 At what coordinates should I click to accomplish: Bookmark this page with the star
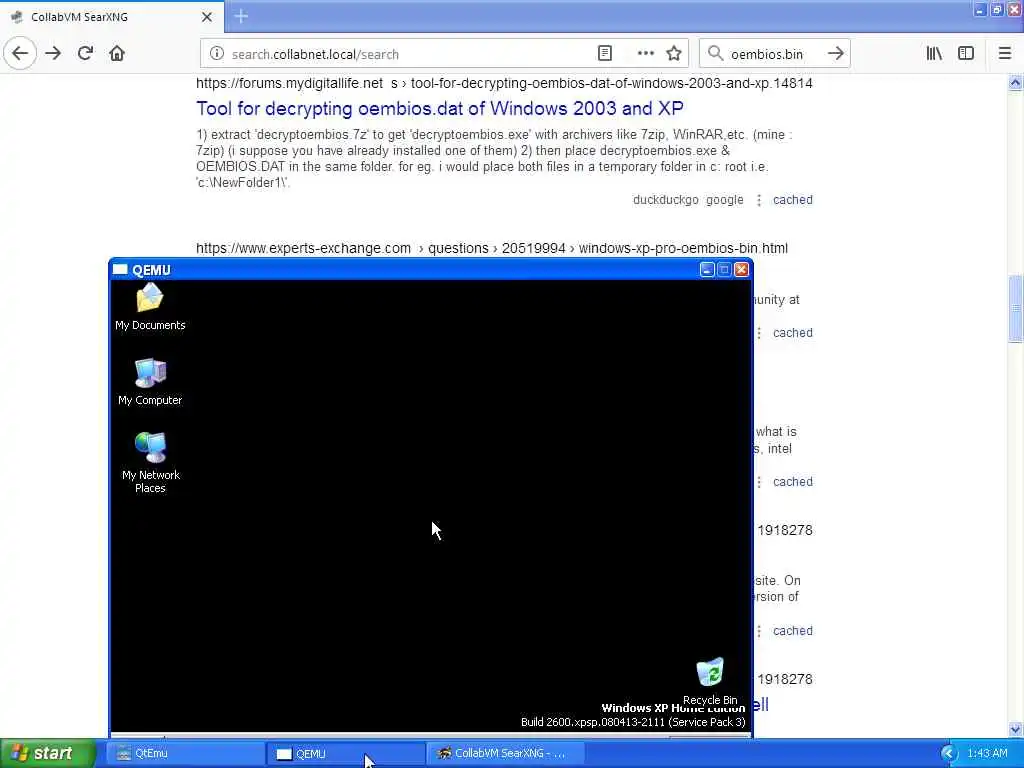(674, 54)
